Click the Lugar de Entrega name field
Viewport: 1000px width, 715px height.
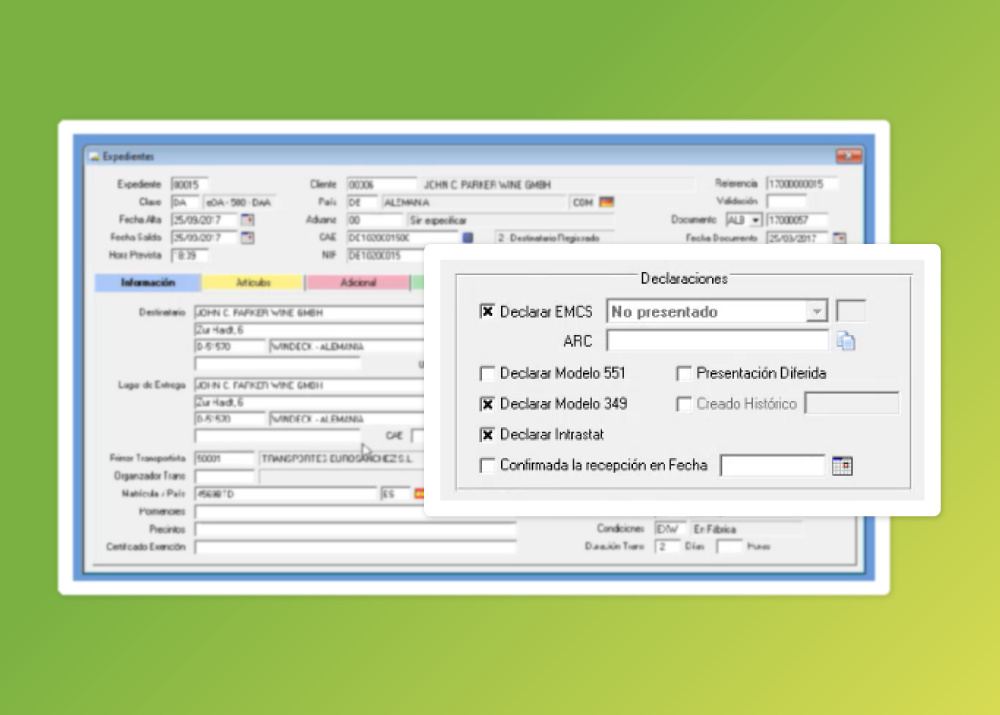tap(309, 385)
